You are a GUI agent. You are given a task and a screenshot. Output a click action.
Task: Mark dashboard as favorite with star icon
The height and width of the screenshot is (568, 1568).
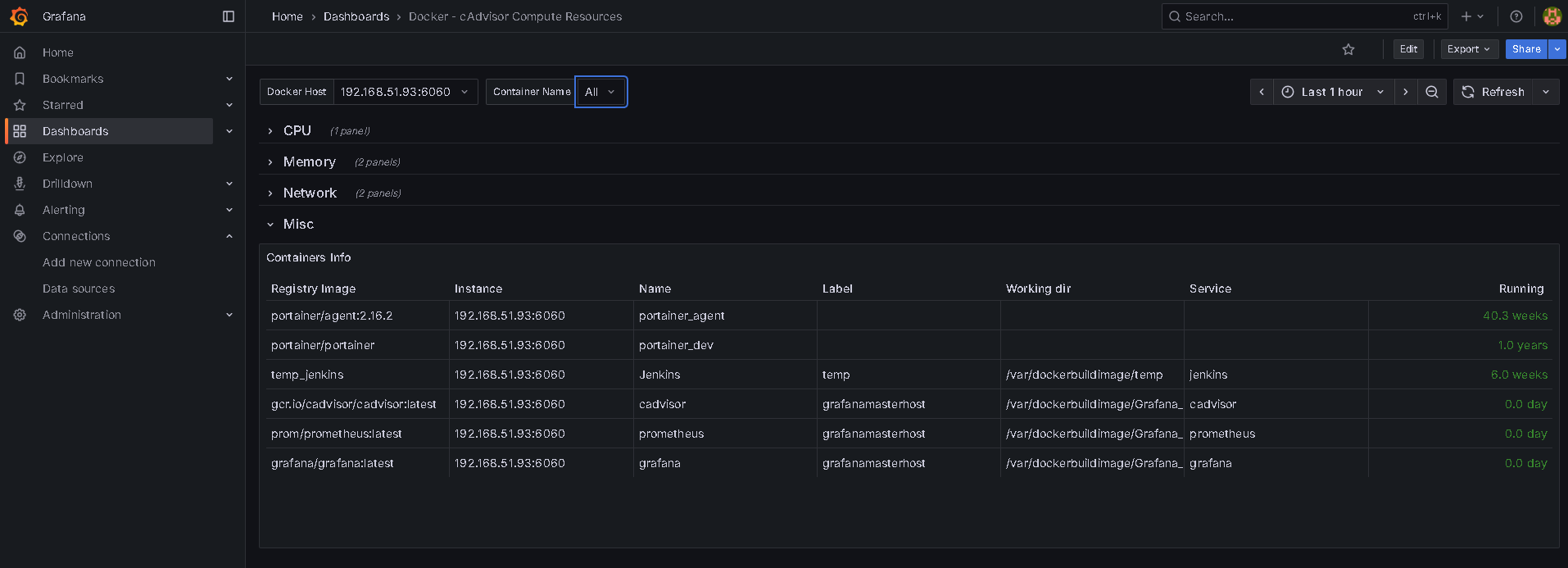[x=1348, y=49]
